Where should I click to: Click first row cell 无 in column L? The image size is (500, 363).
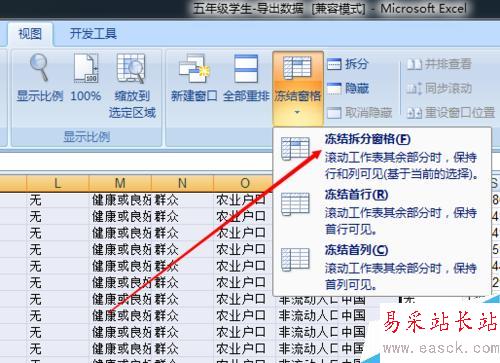[57, 200]
